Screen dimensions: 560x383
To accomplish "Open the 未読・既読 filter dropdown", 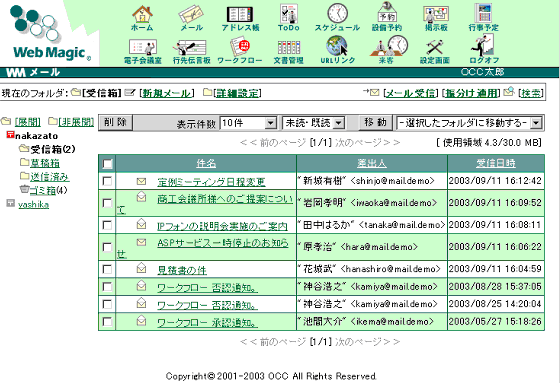I will tap(313, 123).
